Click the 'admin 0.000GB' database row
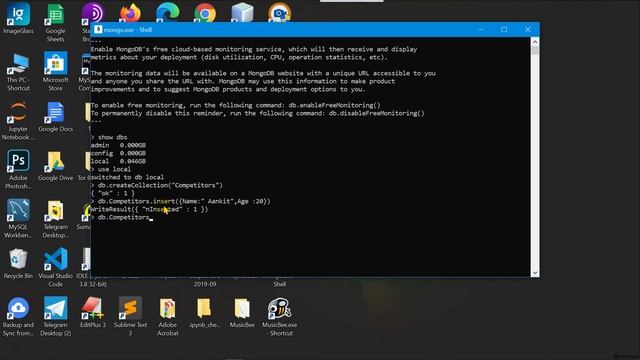 tap(118, 145)
